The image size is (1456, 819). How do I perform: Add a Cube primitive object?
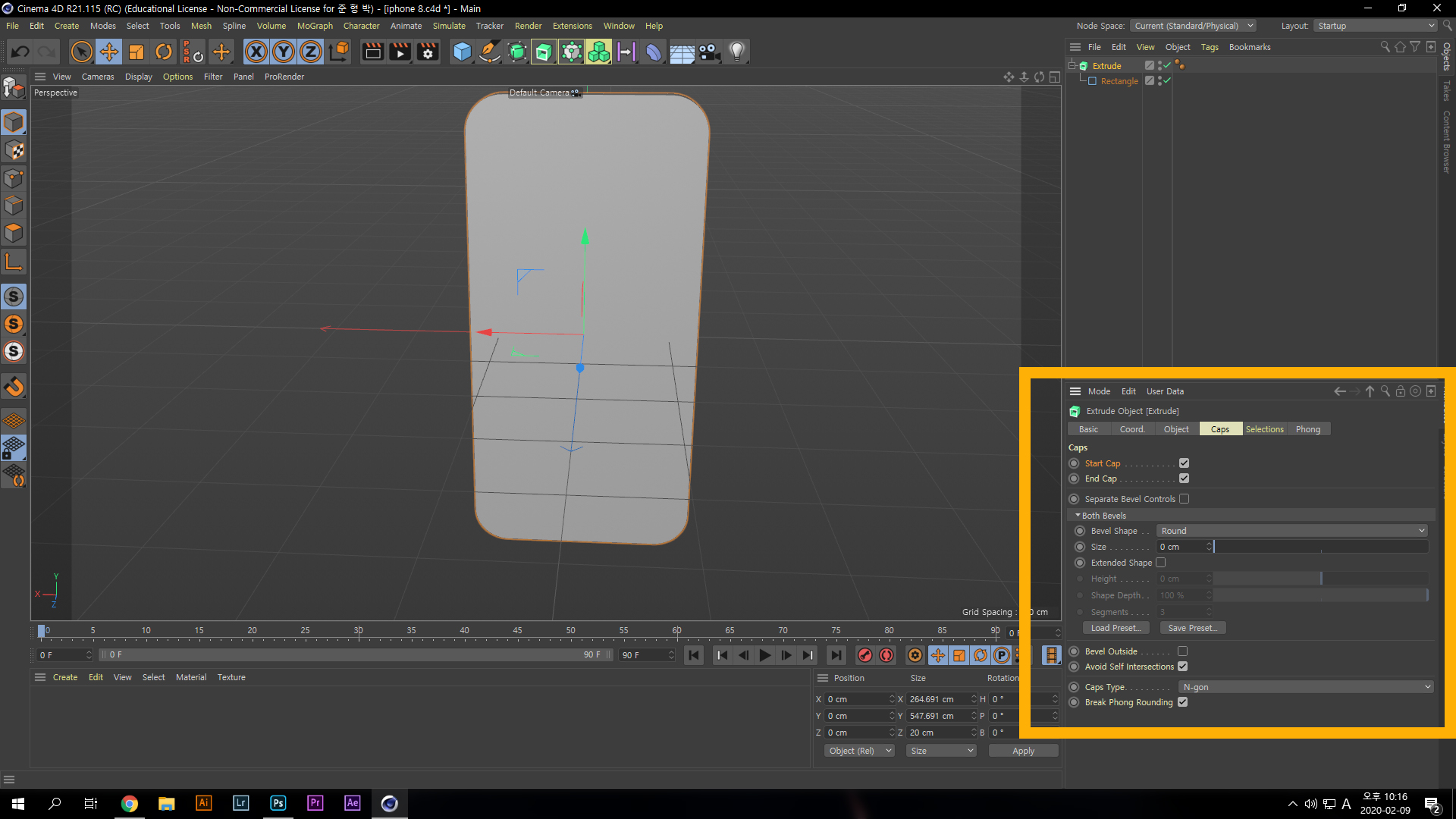click(x=462, y=52)
